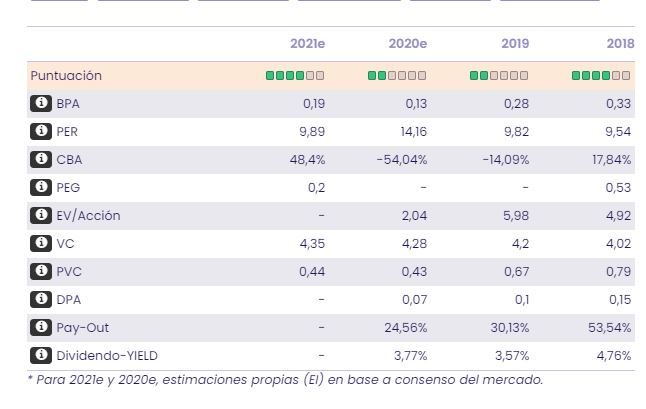Click the 2019 Pay-Out value 30,13%

tap(509, 327)
